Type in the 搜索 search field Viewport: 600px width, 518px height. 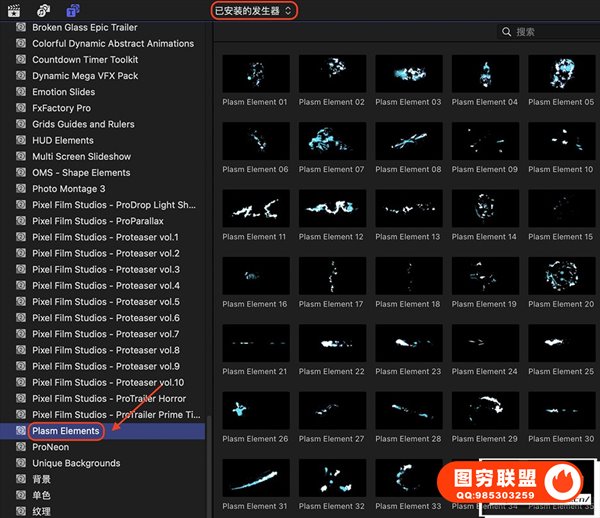[x=550, y=33]
